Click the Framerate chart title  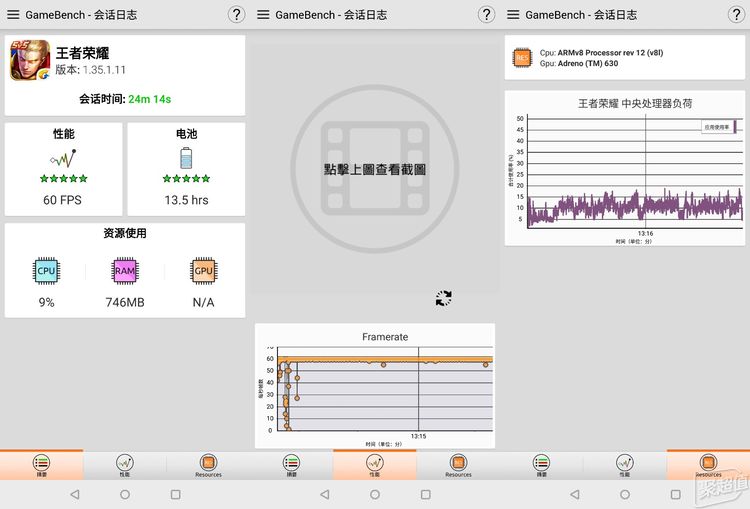point(385,337)
